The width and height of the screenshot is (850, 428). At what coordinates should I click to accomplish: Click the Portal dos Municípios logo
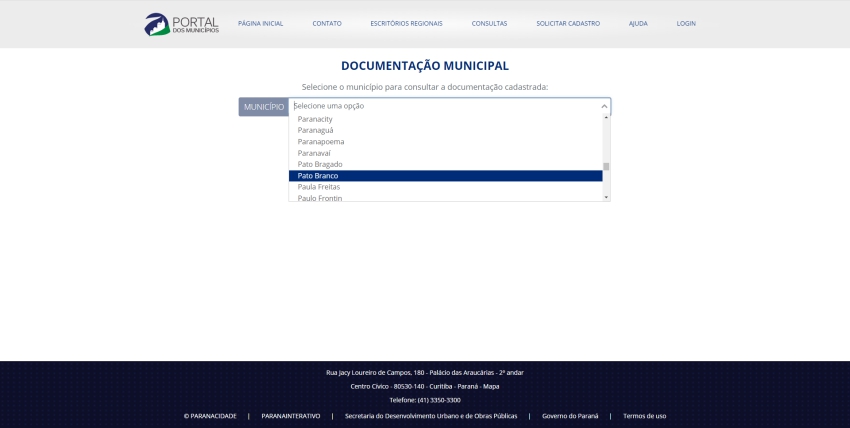point(181,24)
